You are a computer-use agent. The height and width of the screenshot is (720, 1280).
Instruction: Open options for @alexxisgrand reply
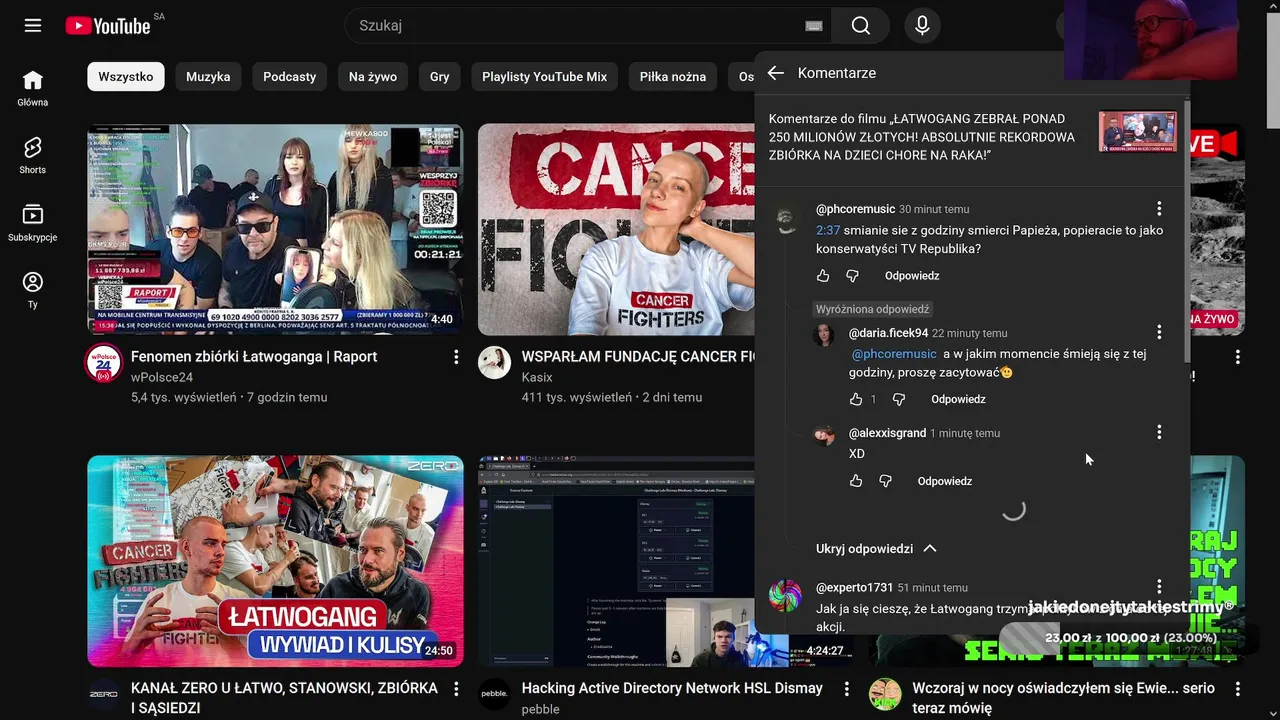(1159, 432)
